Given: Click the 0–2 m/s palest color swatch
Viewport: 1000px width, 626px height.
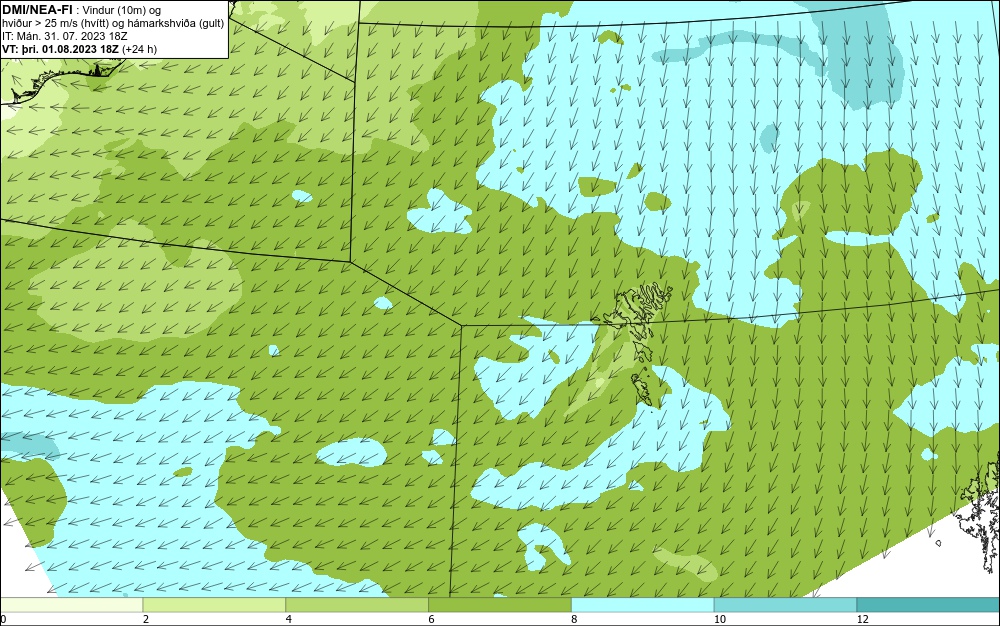Looking at the screenshot, I should coord(71,605).
